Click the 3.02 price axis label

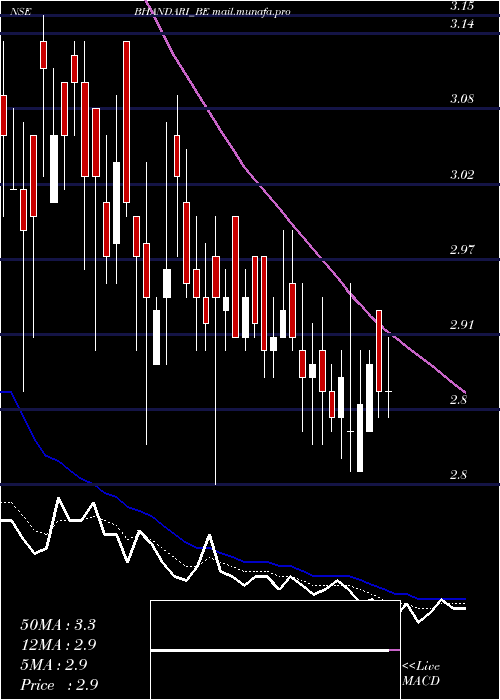tap(462, 174)
